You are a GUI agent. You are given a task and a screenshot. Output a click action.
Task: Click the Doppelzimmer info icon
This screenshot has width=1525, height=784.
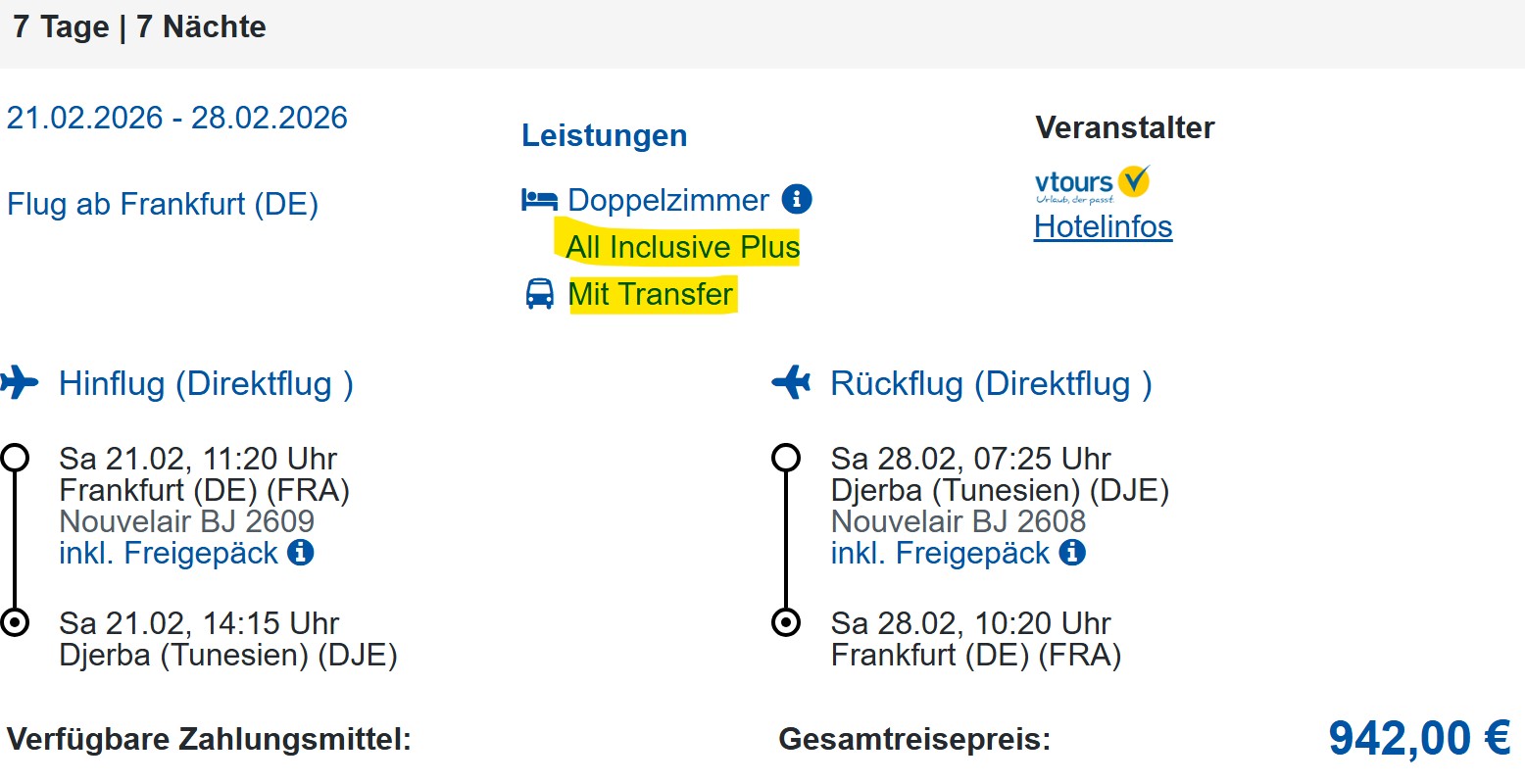point(797,200)
